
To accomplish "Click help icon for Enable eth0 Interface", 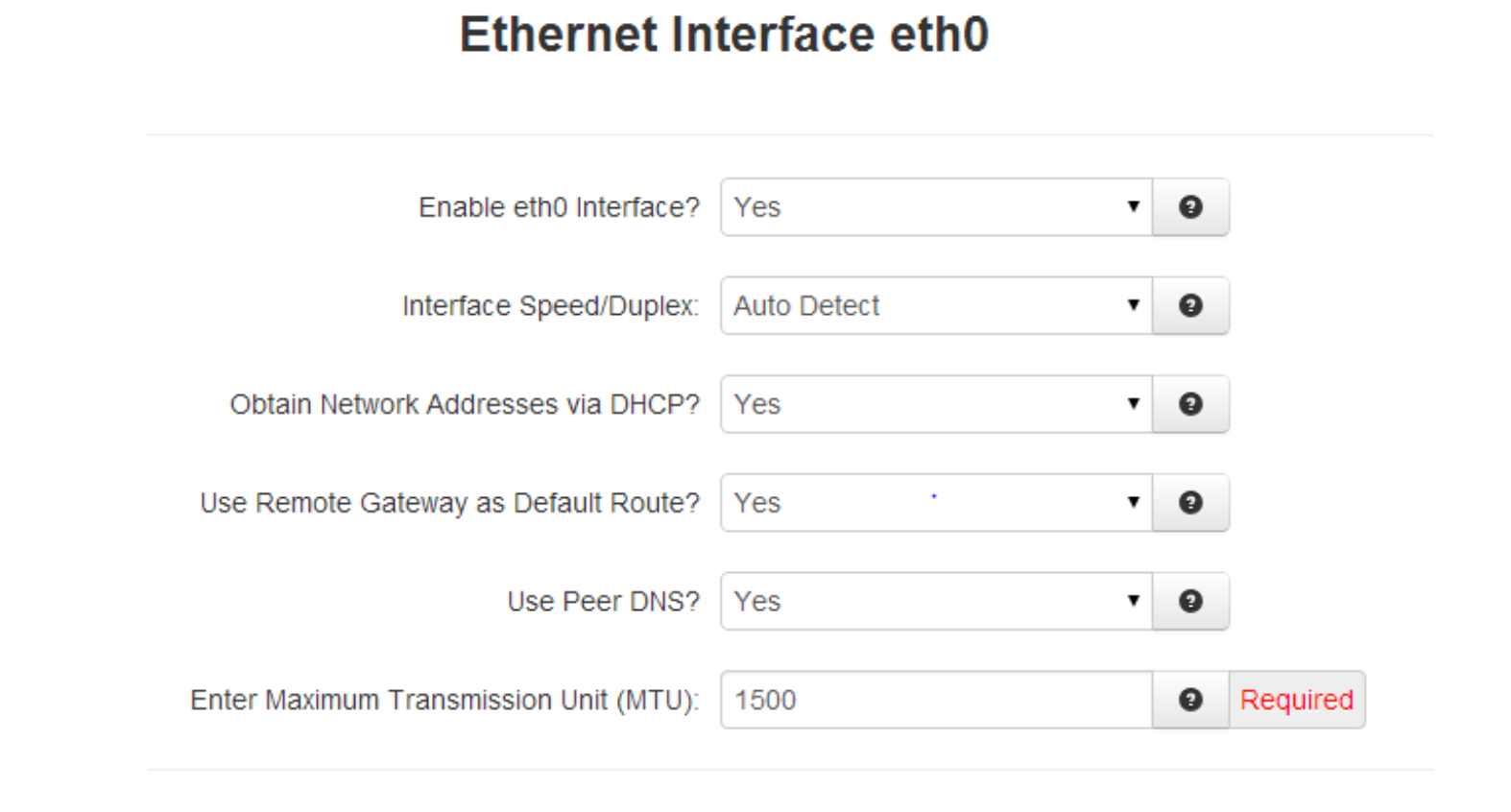I will 1190,206.
